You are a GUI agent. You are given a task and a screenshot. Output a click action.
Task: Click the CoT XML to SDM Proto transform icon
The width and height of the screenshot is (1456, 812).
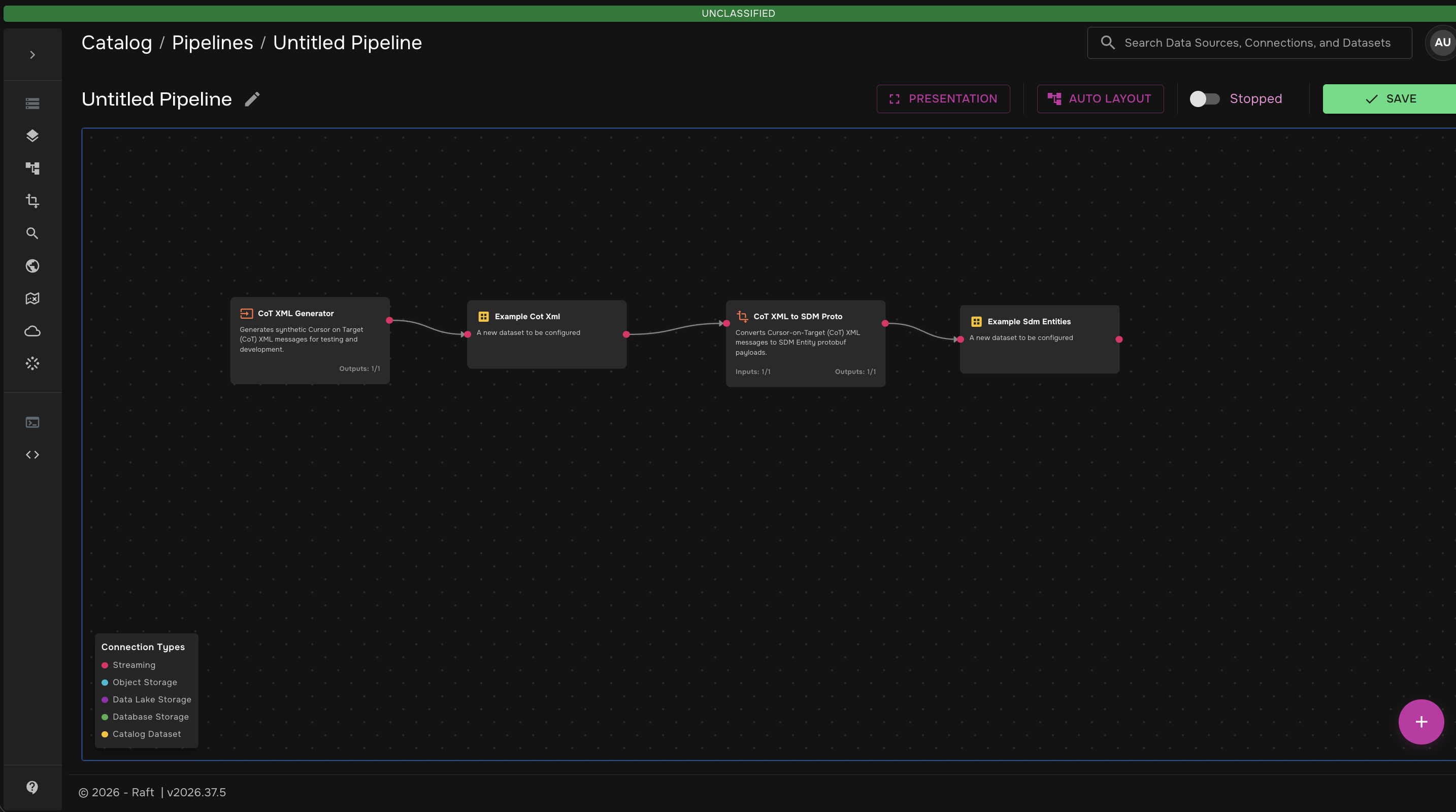tap(742, 317)
